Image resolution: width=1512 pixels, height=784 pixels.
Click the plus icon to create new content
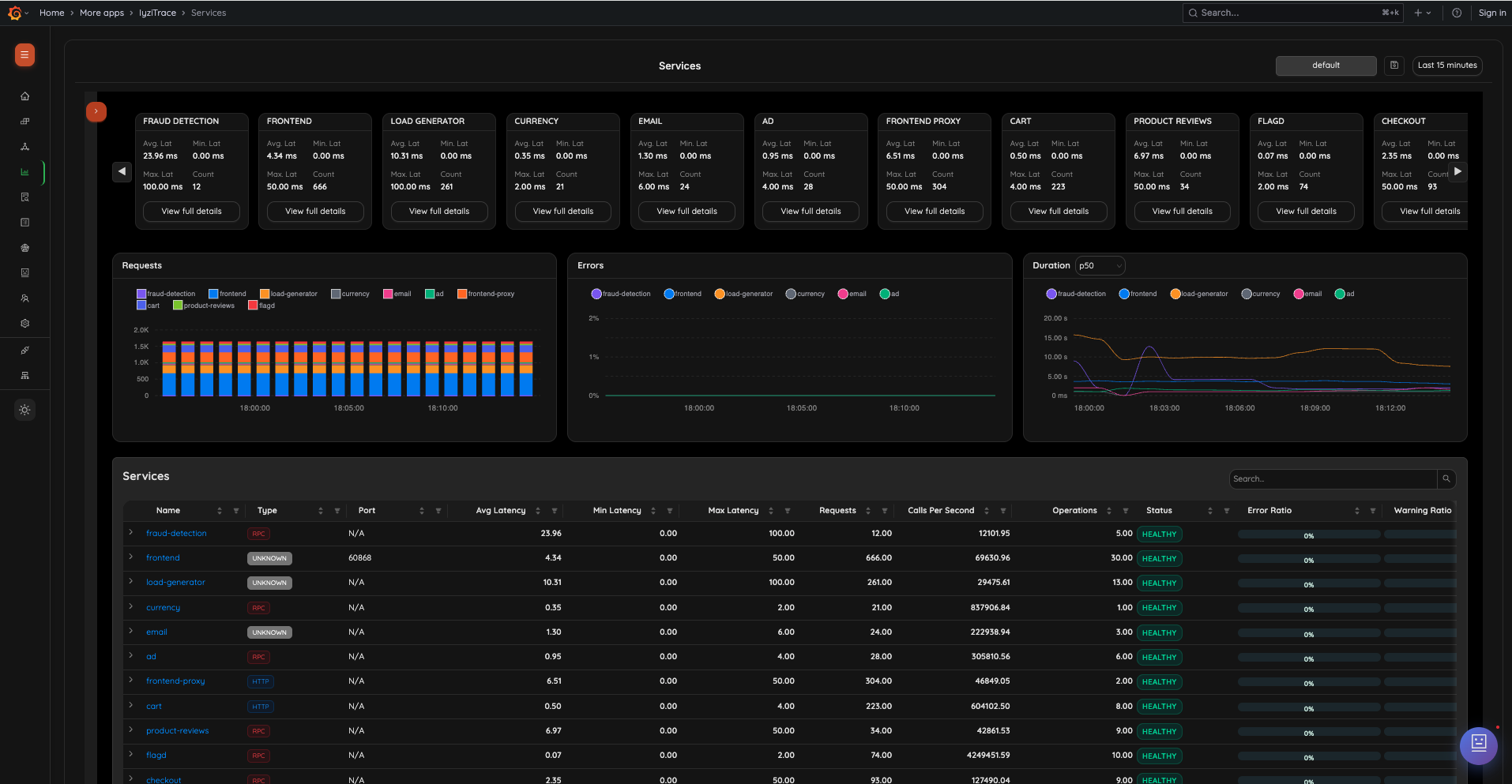(1416, 13)
